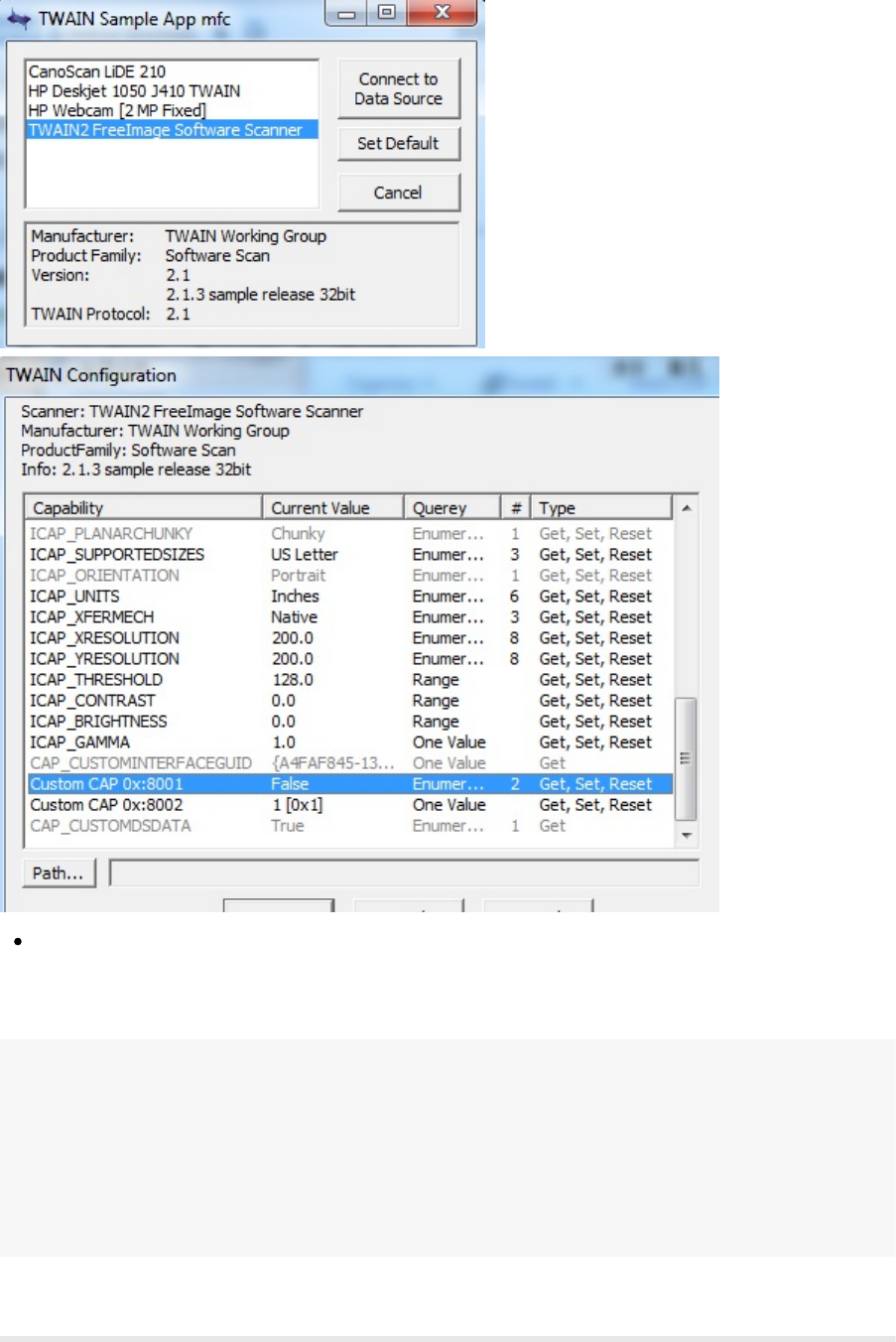Sort by the # column header

(x=515, y=507)
